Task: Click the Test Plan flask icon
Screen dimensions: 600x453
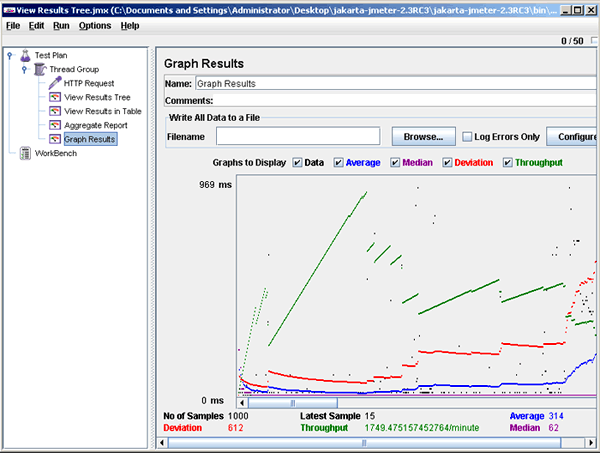Action: 25,55
